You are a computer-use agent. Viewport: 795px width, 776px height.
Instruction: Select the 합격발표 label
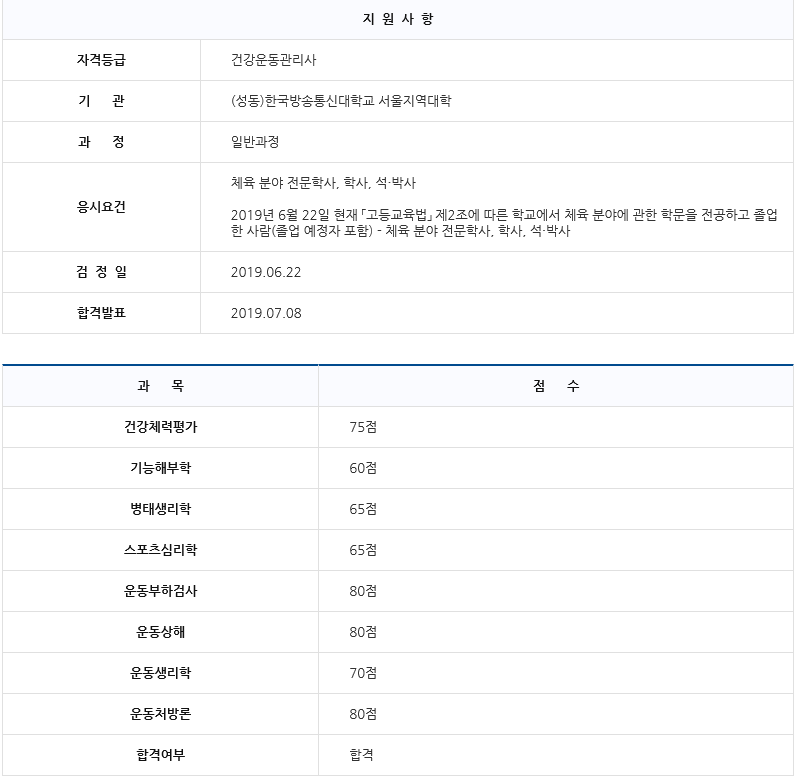[101, 313]
